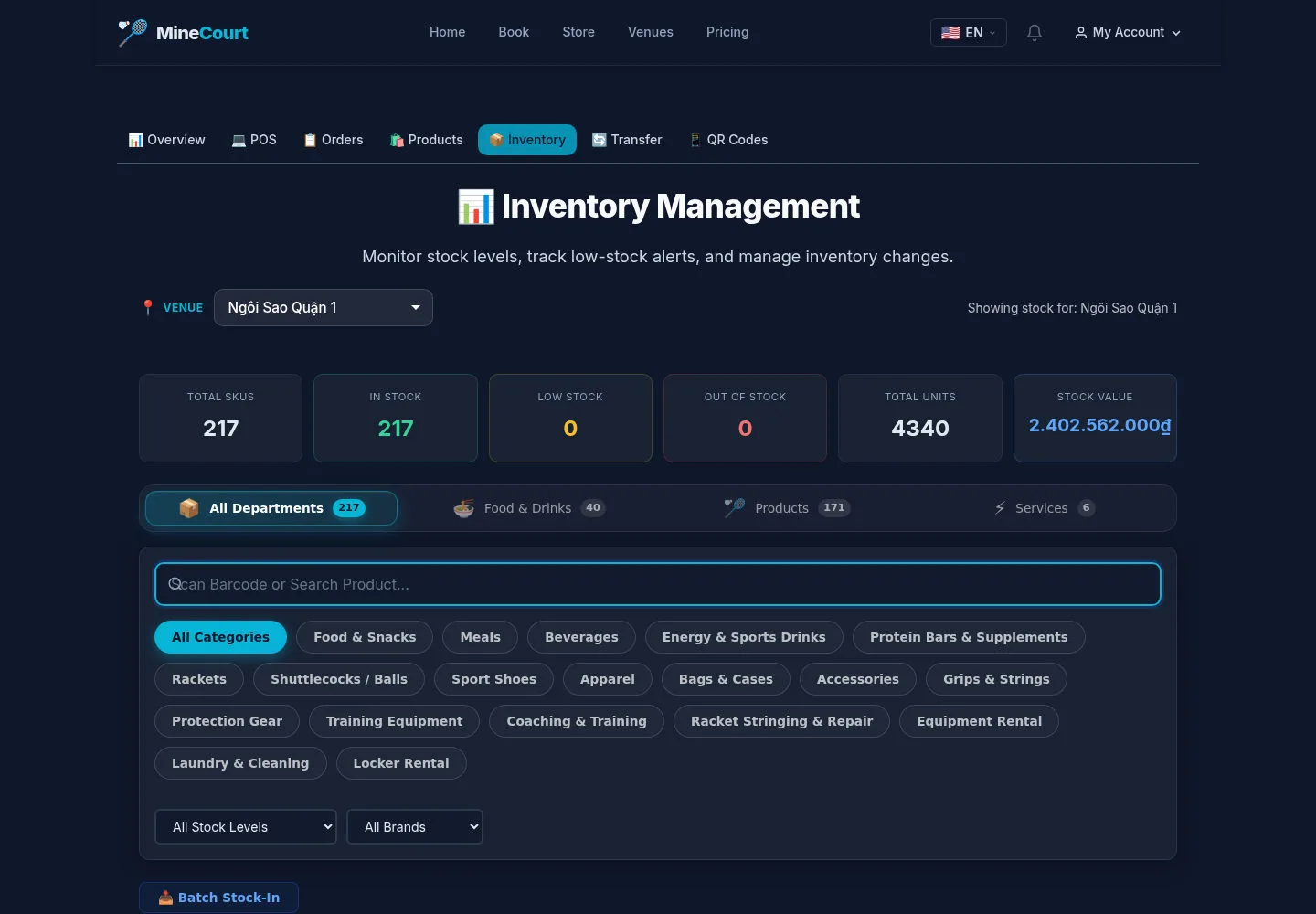Select the Inventory tab
The width and height of the screenshot is (1316, 914).
pyautogui.click(x=527, y=140)
